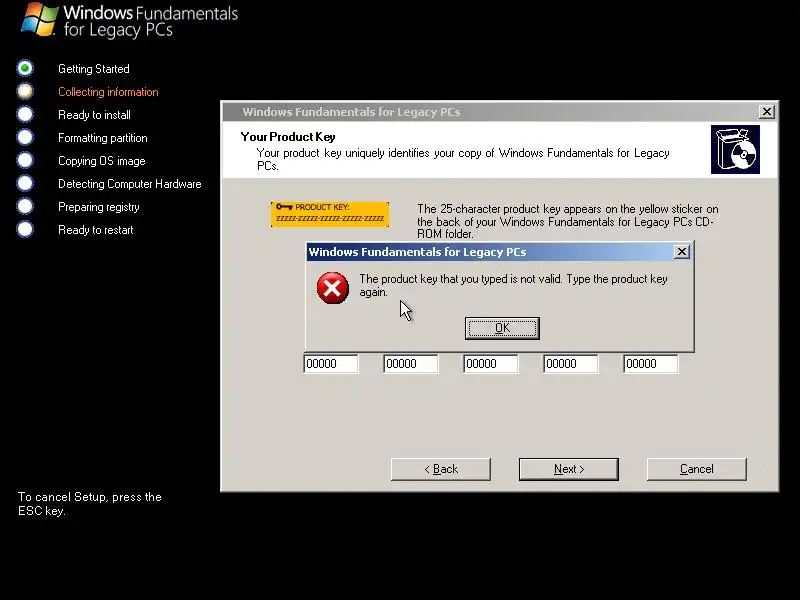This screenshot has width=800, height=600.
Task: Click the "Ready to install" step label
Action: pos(94,115)
